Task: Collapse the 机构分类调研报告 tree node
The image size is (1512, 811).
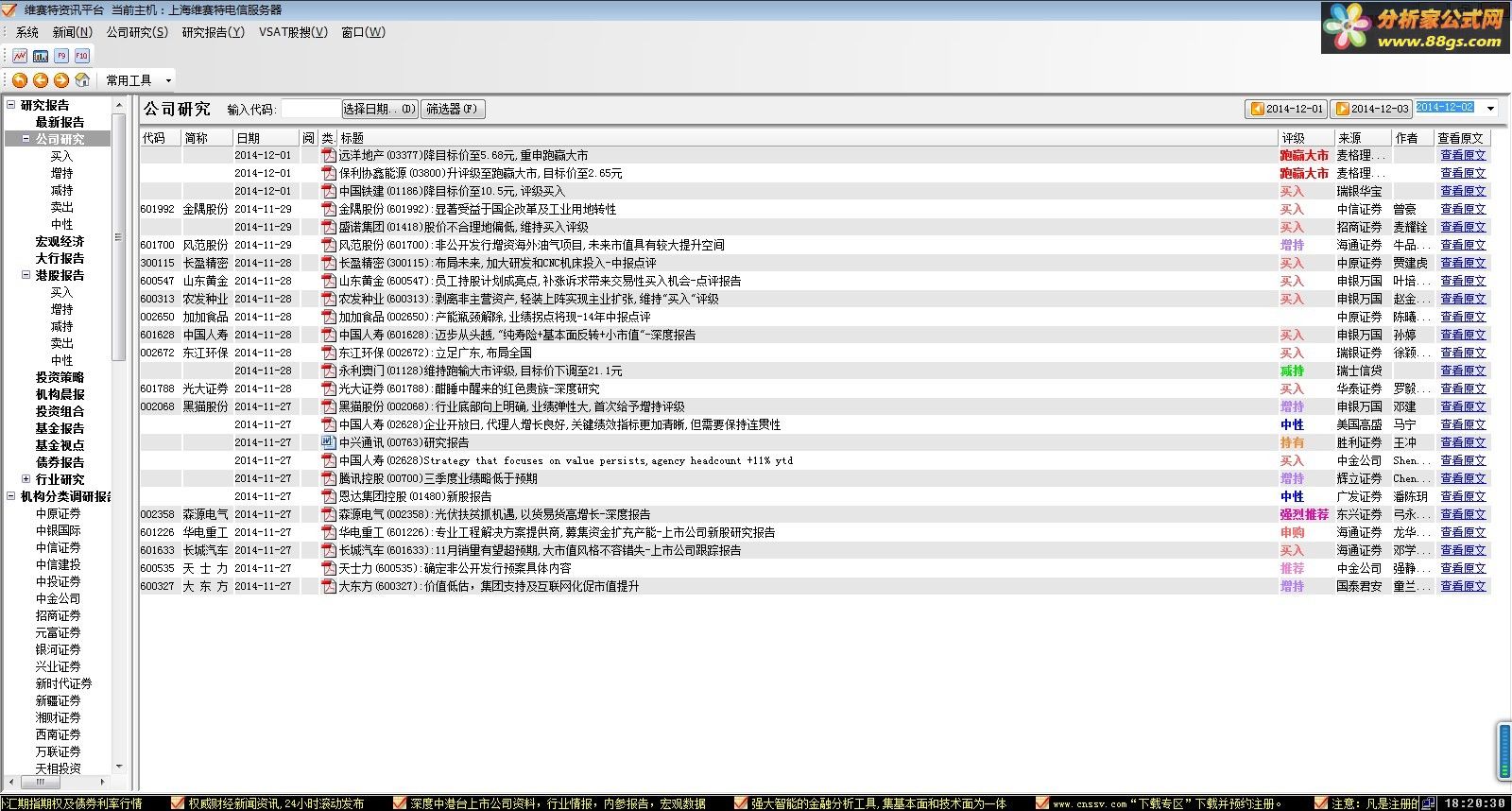Action: [11, 496]
